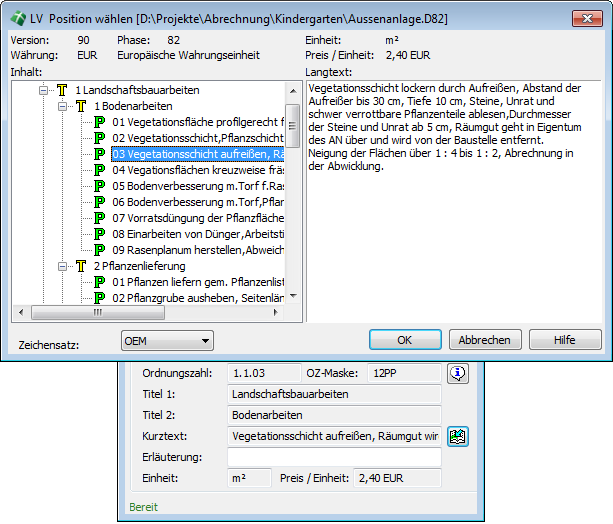Click into the Erläuterung text field
613x524 pixels.
334,457
